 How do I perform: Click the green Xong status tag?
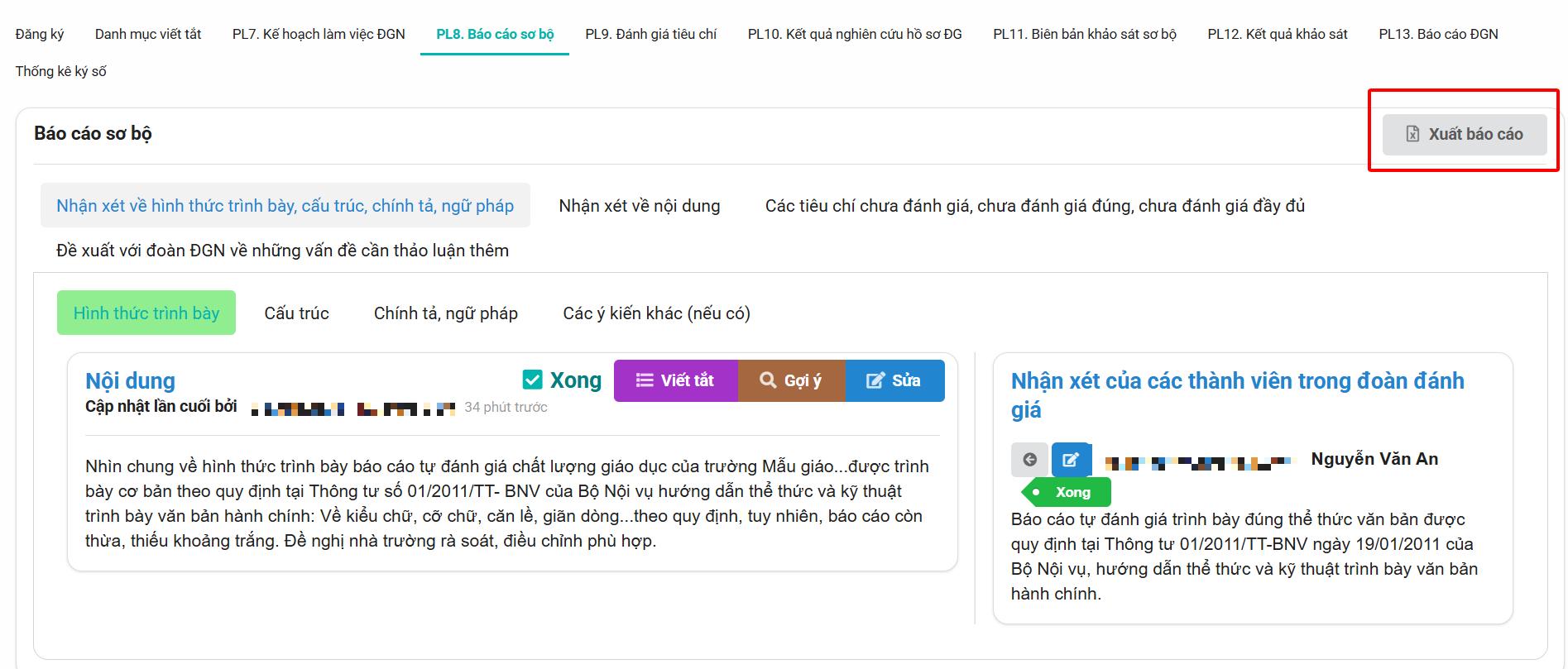tap(1068, 492)
